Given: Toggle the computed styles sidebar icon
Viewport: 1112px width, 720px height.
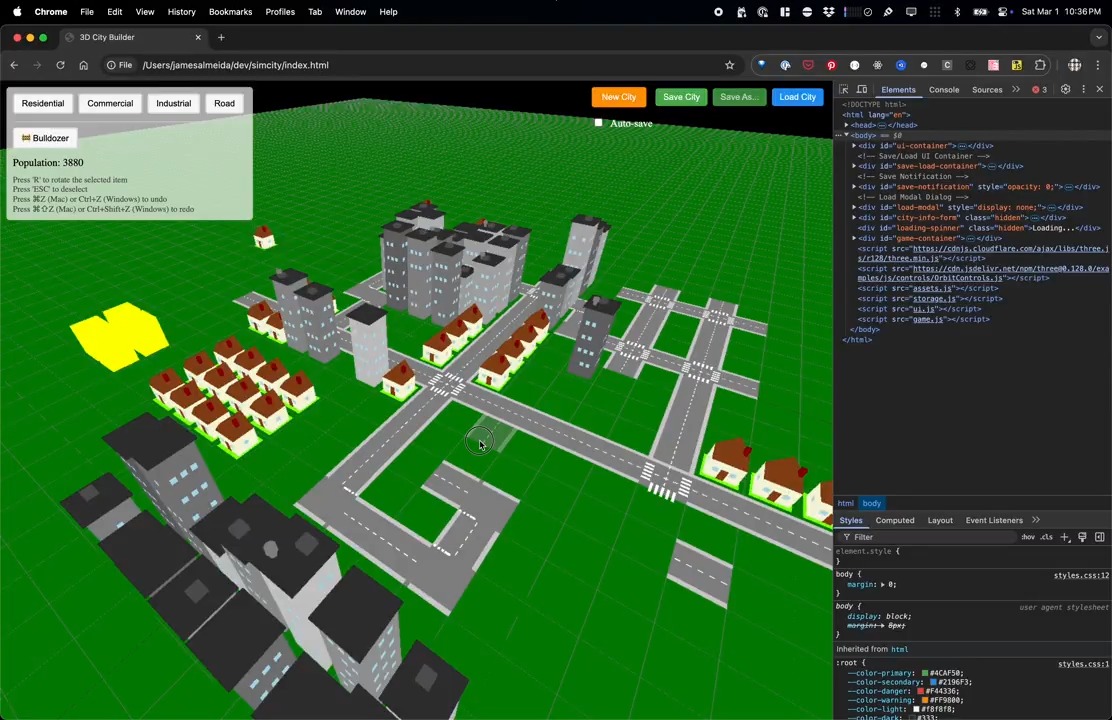Looking at the screenshot, I should [1100, 537].
